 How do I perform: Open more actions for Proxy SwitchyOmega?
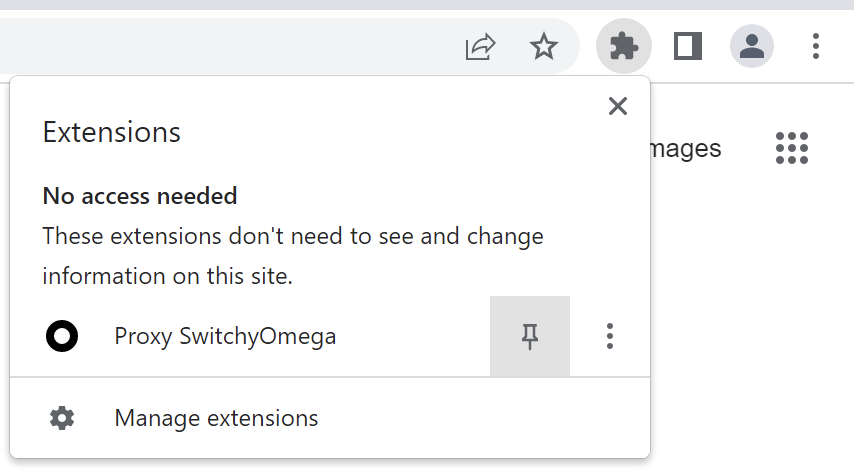pos(610,337)
